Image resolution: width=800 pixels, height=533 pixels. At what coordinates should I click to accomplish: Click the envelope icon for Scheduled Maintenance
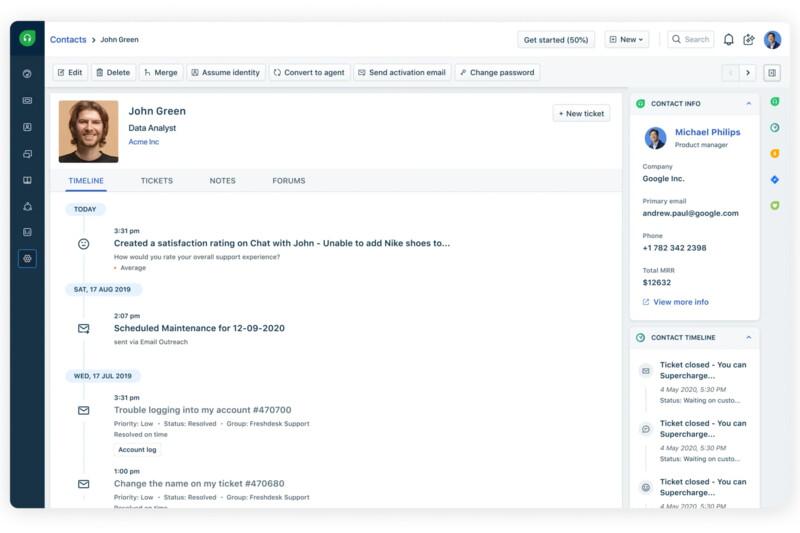(84, 328)
